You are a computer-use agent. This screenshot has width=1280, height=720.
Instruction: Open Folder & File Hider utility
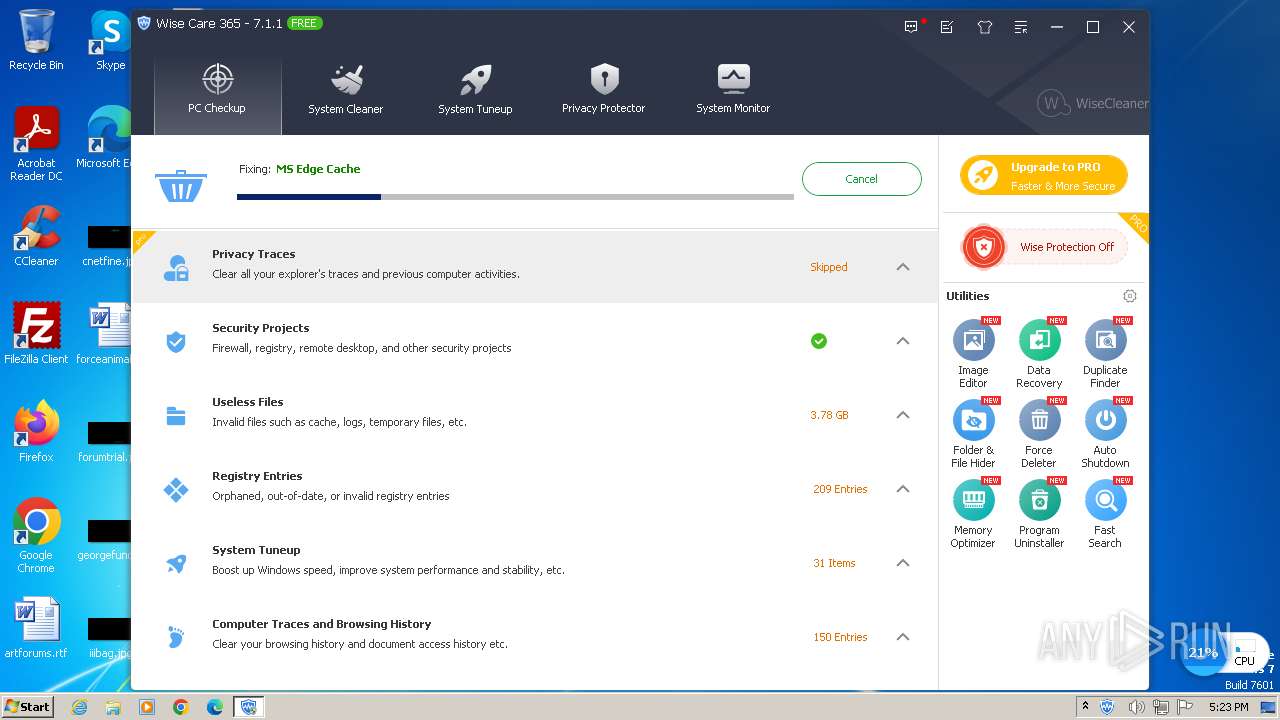coord(973,433)
